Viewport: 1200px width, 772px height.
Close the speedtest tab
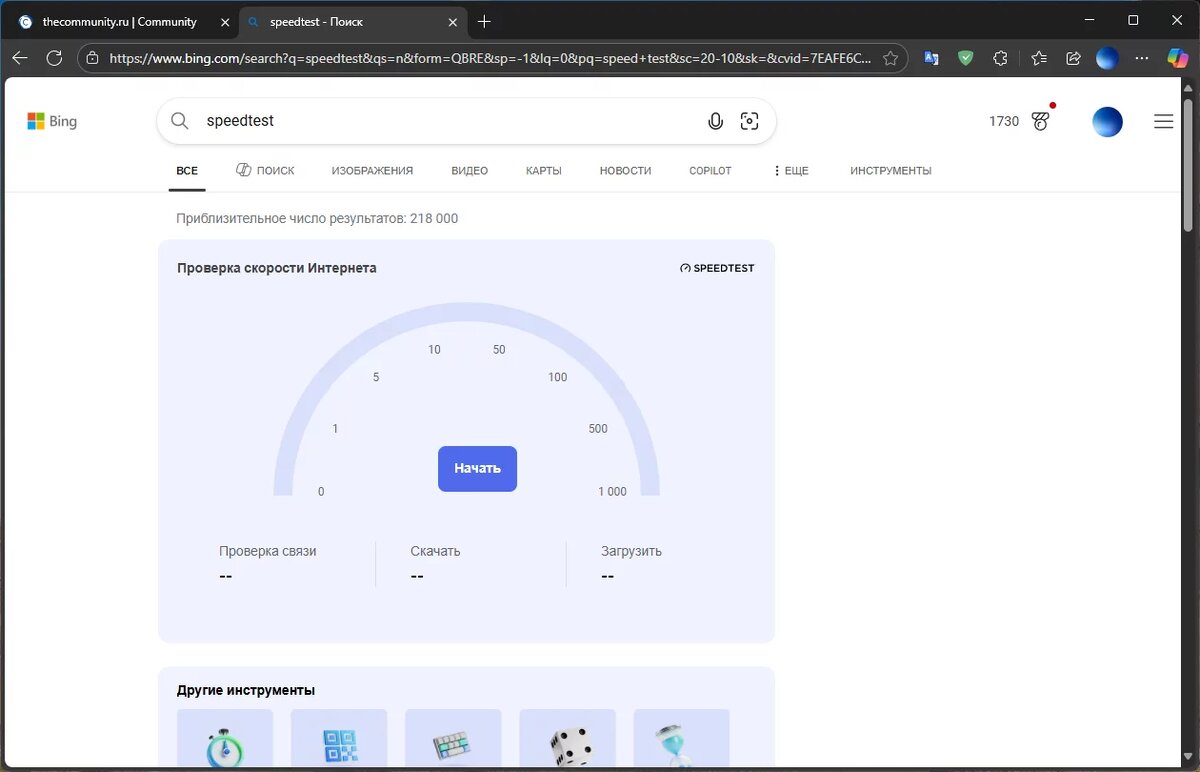click(453, 21)
